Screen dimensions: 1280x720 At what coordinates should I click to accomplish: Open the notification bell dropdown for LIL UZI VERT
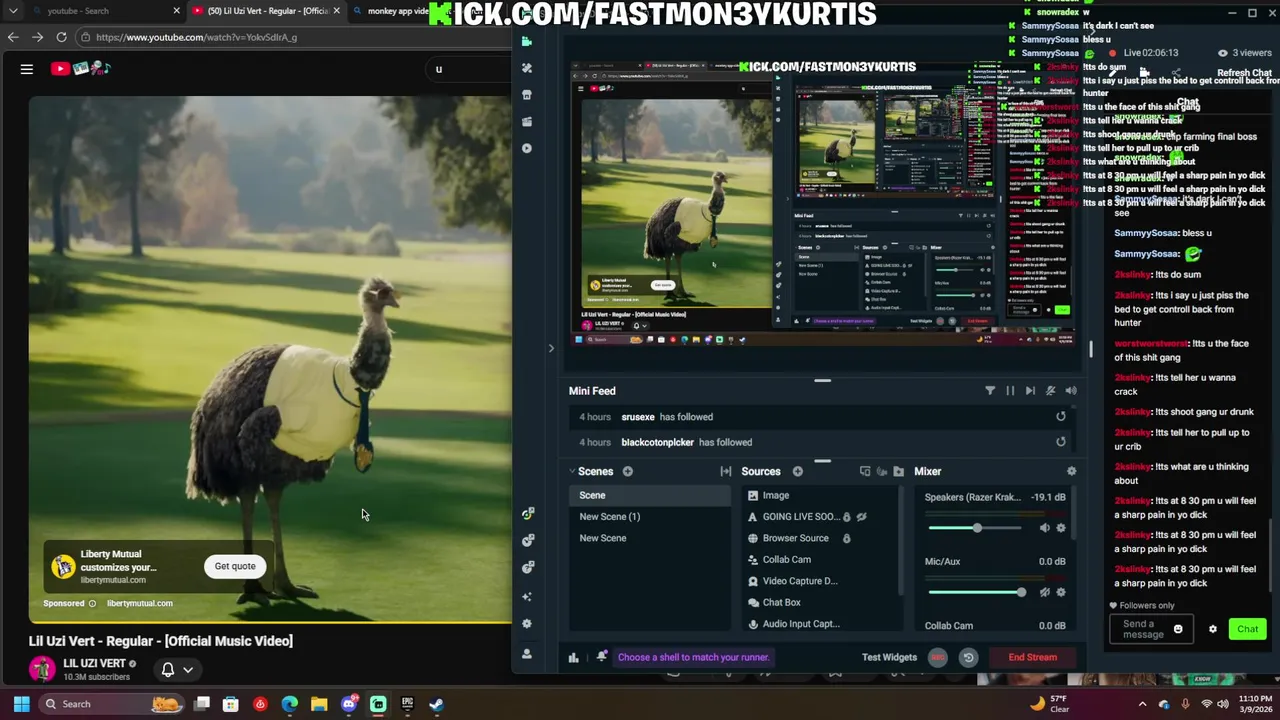tap(176, 670)
